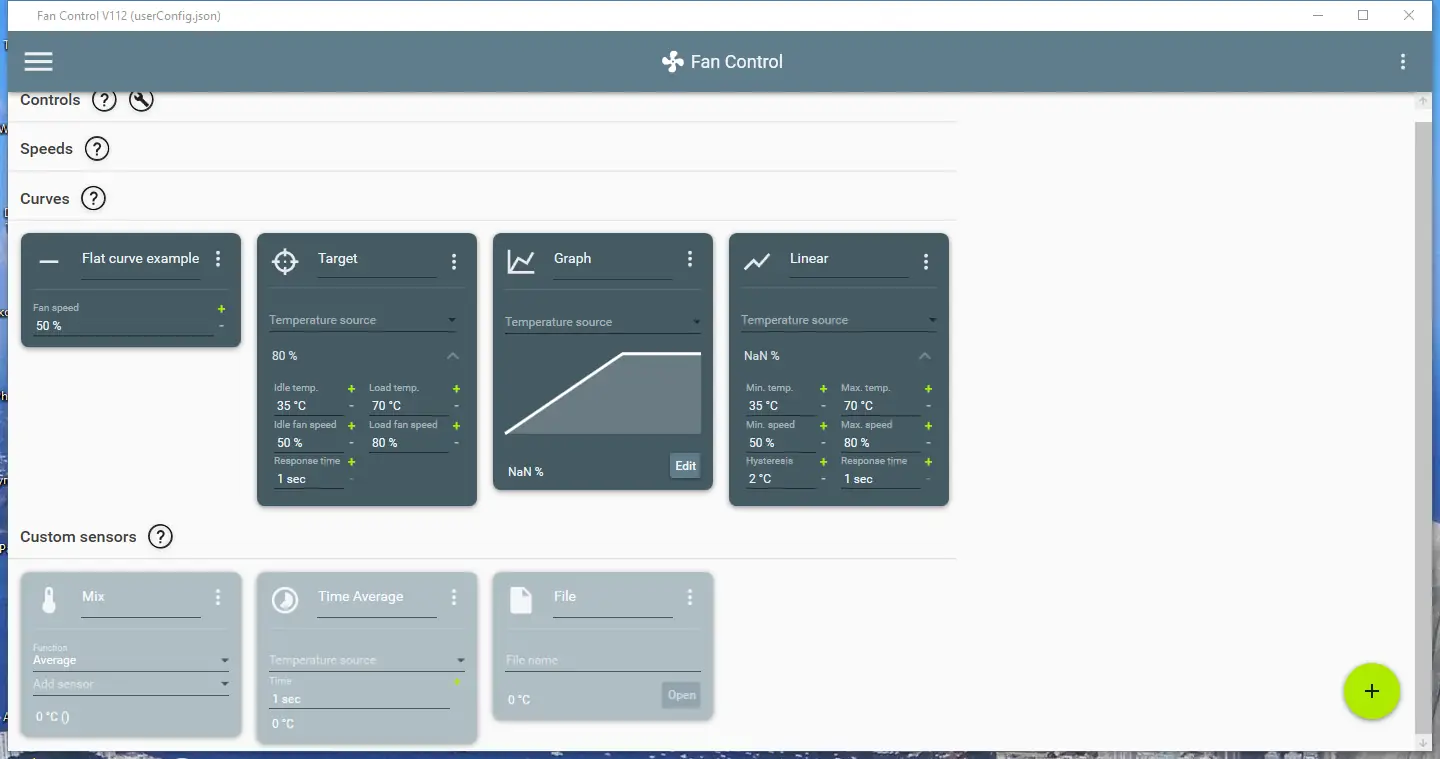Open the Mix sensor card options menu

point(218,597)
